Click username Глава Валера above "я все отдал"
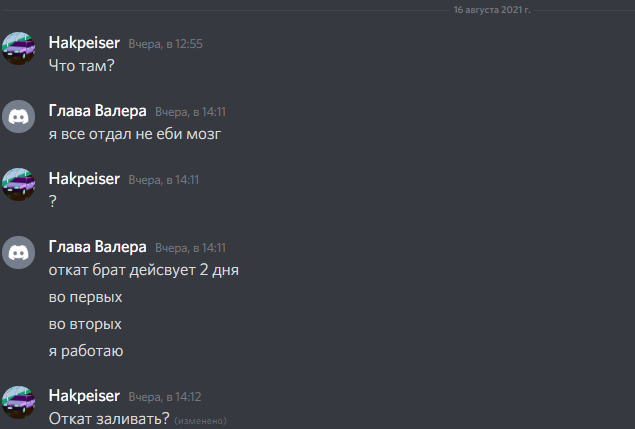The height and width of the screenshot is (429, 635). (x=98, y=111)
